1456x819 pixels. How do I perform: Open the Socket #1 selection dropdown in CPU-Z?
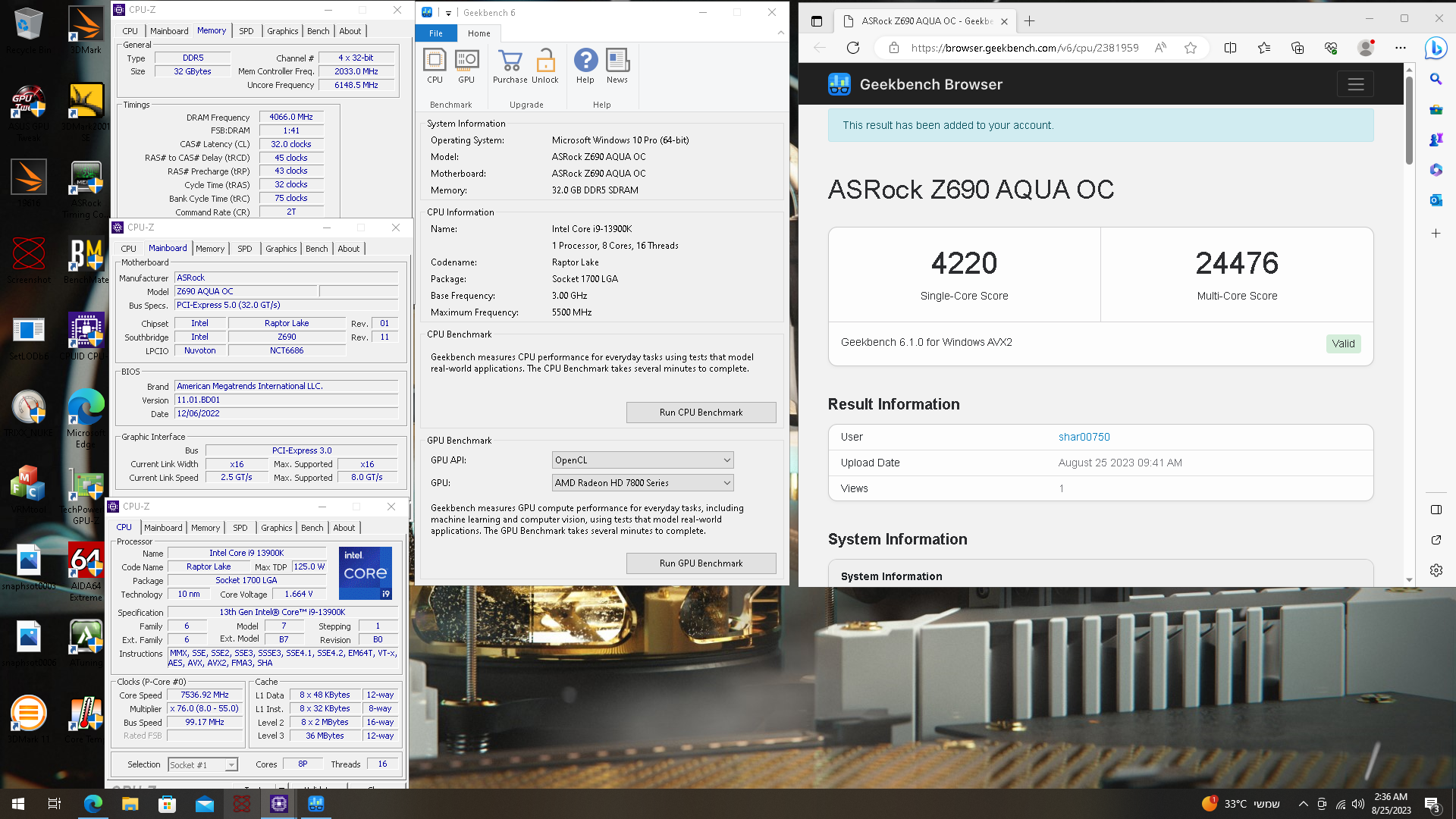click(202, 764)
